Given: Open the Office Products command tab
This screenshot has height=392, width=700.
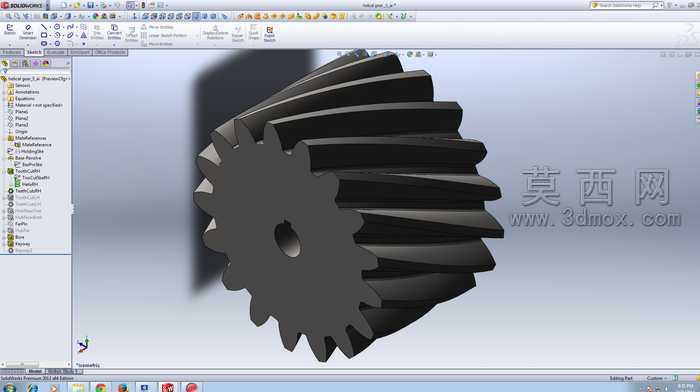Looking at the screenshot, I should click(110, 52).
